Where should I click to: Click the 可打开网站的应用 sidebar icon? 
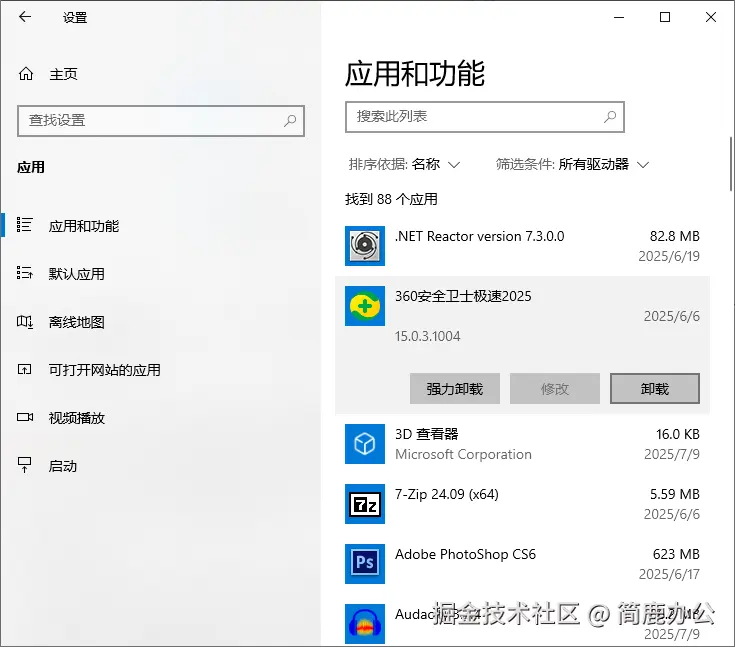[24, 369]
